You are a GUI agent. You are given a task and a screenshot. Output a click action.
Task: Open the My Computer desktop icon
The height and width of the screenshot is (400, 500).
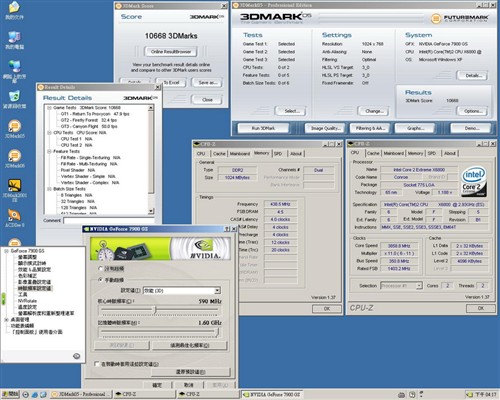pos(14,40)
